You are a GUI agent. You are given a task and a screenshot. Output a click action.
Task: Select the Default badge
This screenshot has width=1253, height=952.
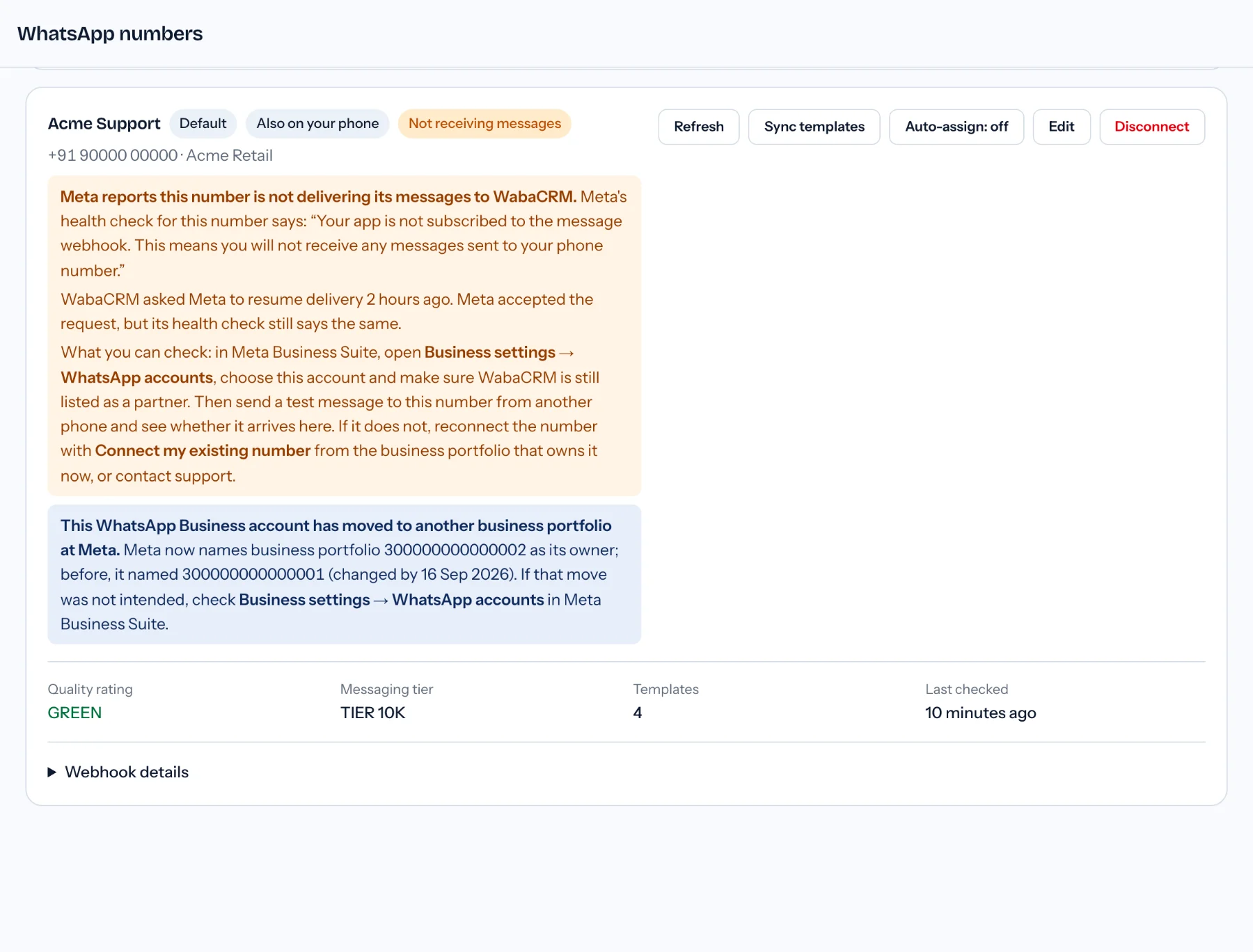point(203,124)
